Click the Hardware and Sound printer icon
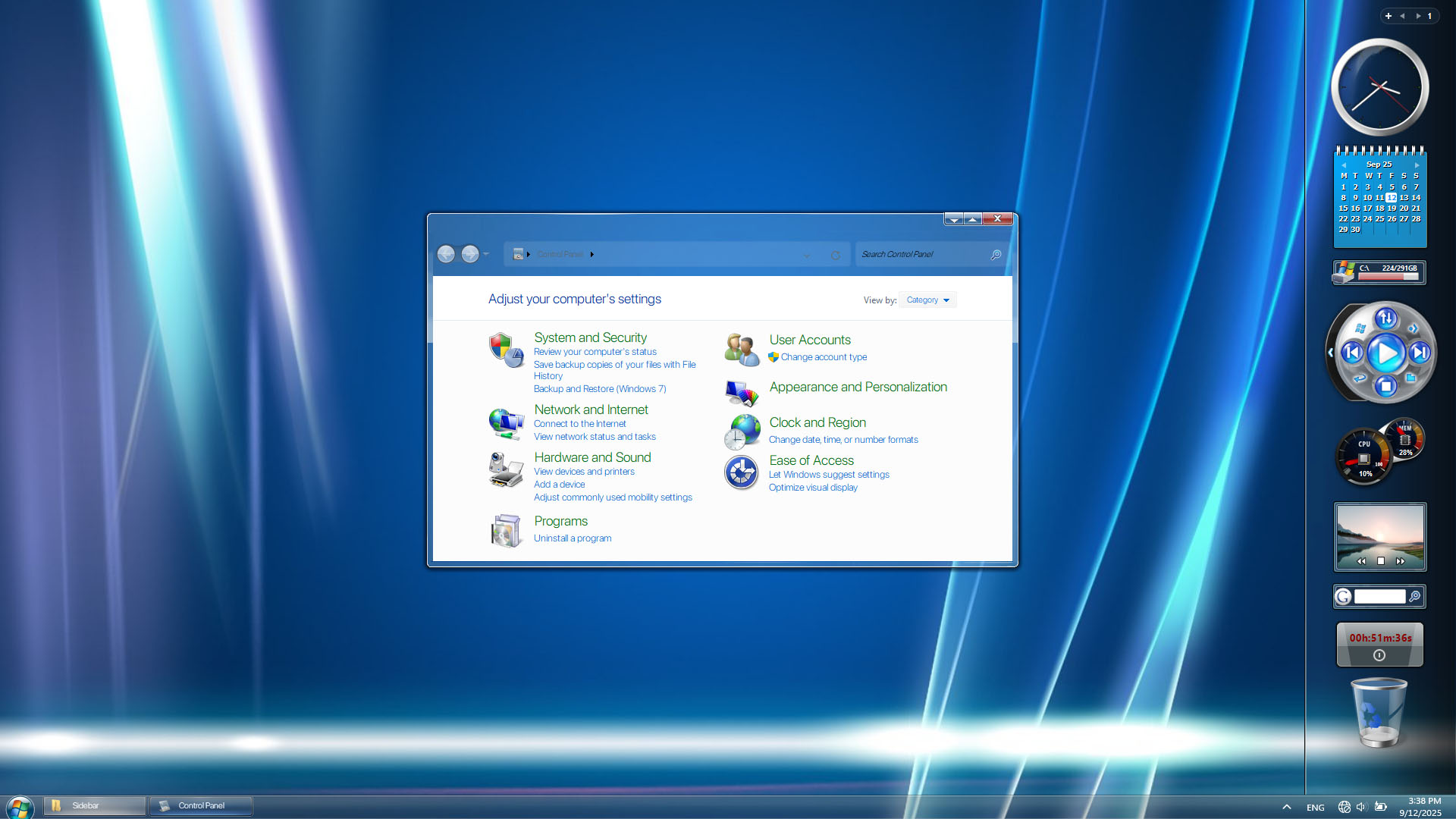Viewport: 1456px width, 819px height. click(506, 469)
